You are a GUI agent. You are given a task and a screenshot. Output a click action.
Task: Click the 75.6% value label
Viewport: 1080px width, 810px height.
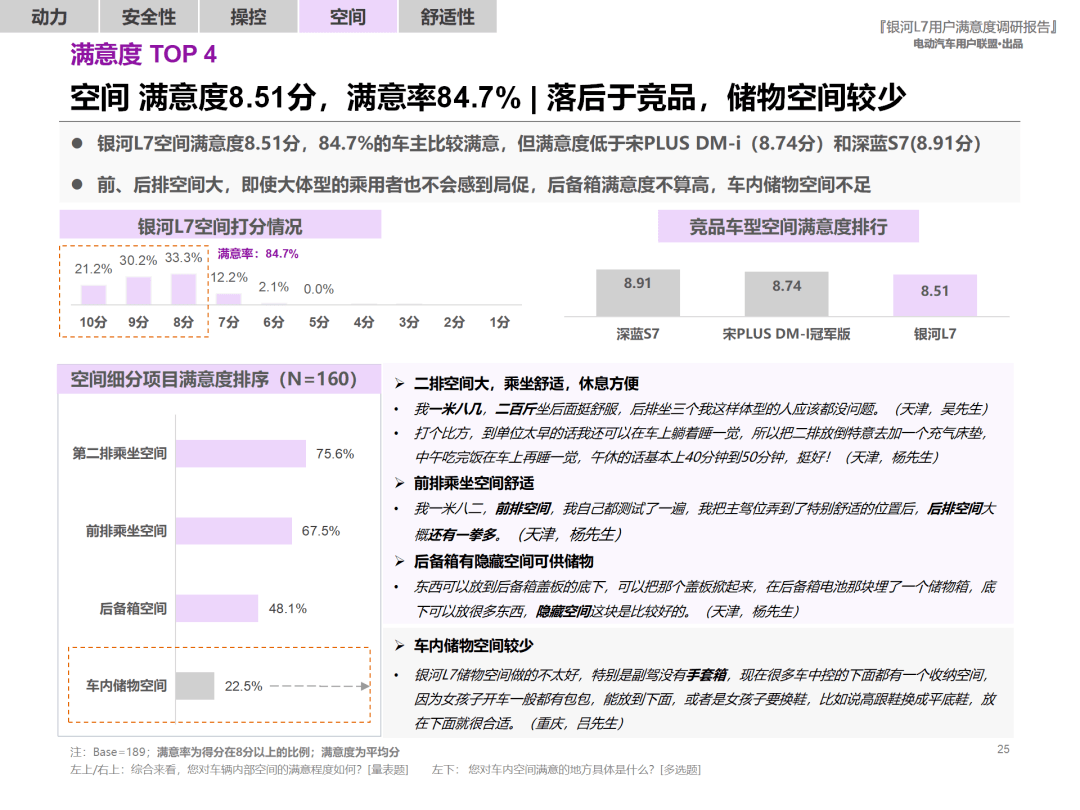pyautogui.click(x=335, y=454)
